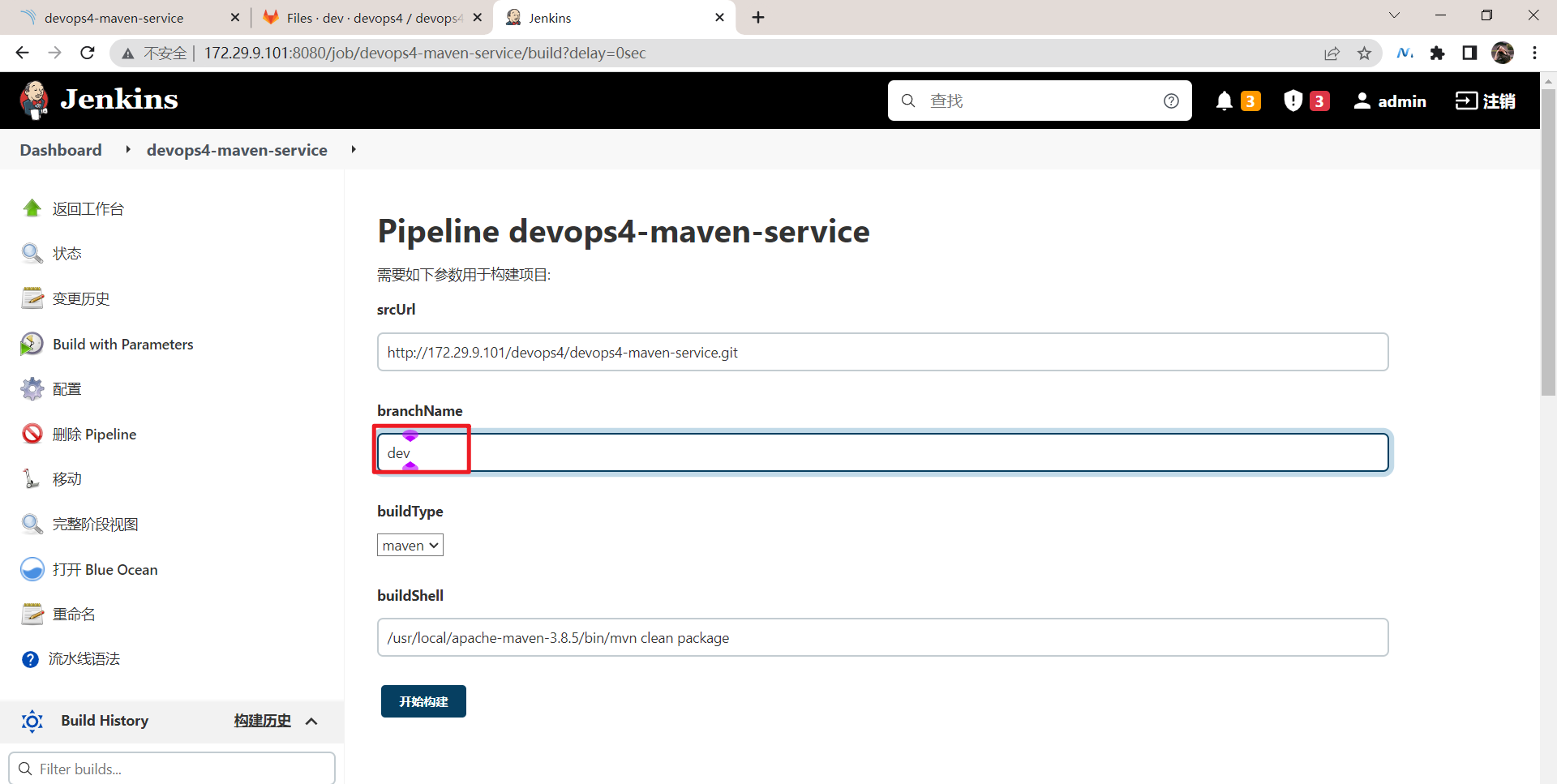Click the browser address bar URL
Image resolution: width=1557 pixels, height=784 pixels.
tap(425, 53)
